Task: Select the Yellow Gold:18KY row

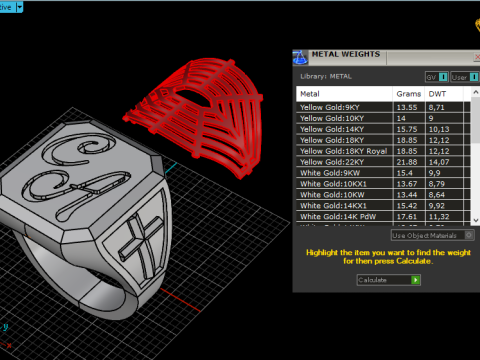Action: (383, 140)
